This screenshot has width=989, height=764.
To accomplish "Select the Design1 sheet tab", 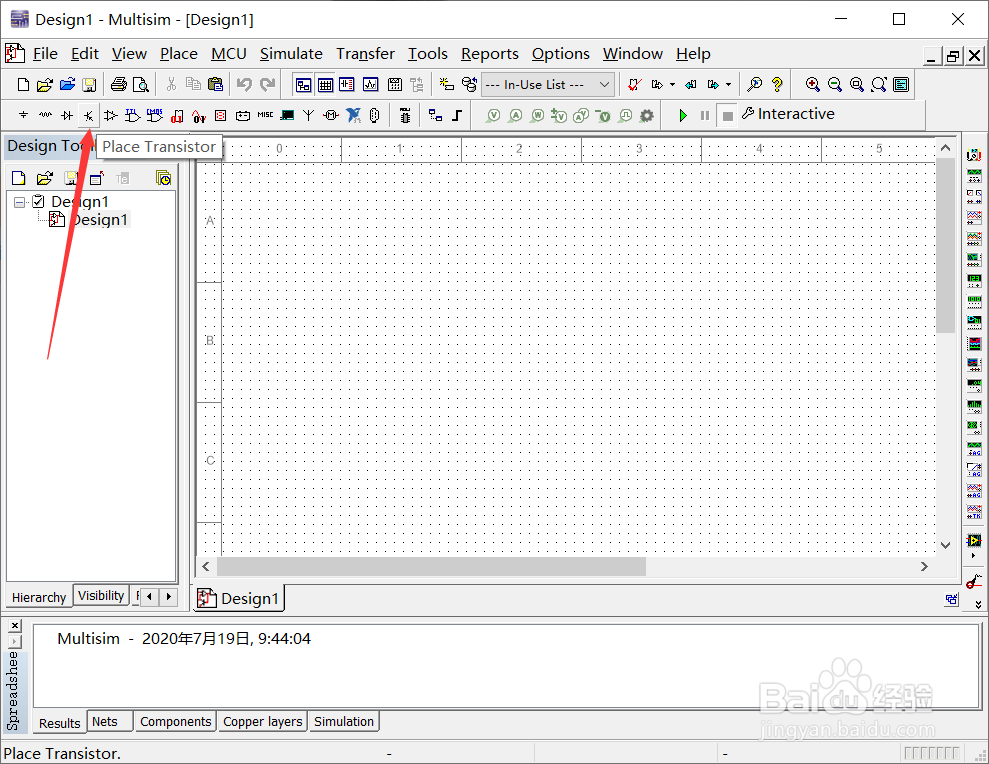I will [238, 598].
